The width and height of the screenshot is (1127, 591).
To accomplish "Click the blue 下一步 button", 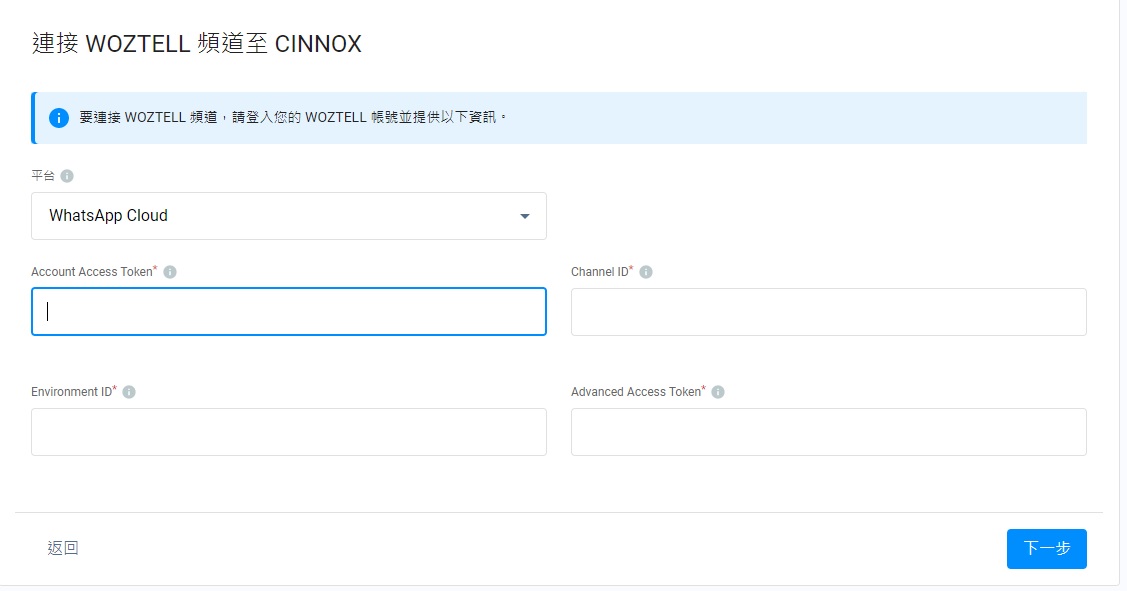I will (1046, 548).
